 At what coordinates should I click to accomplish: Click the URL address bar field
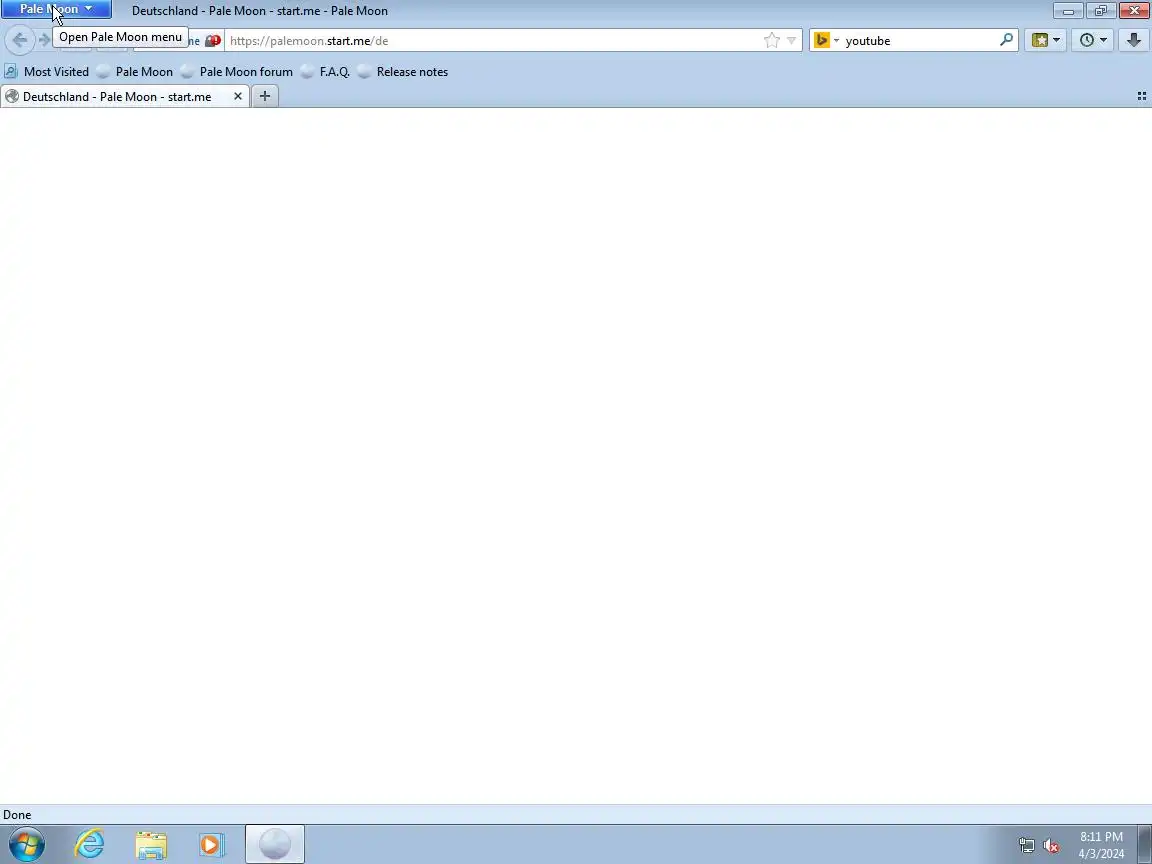(494, 40)
